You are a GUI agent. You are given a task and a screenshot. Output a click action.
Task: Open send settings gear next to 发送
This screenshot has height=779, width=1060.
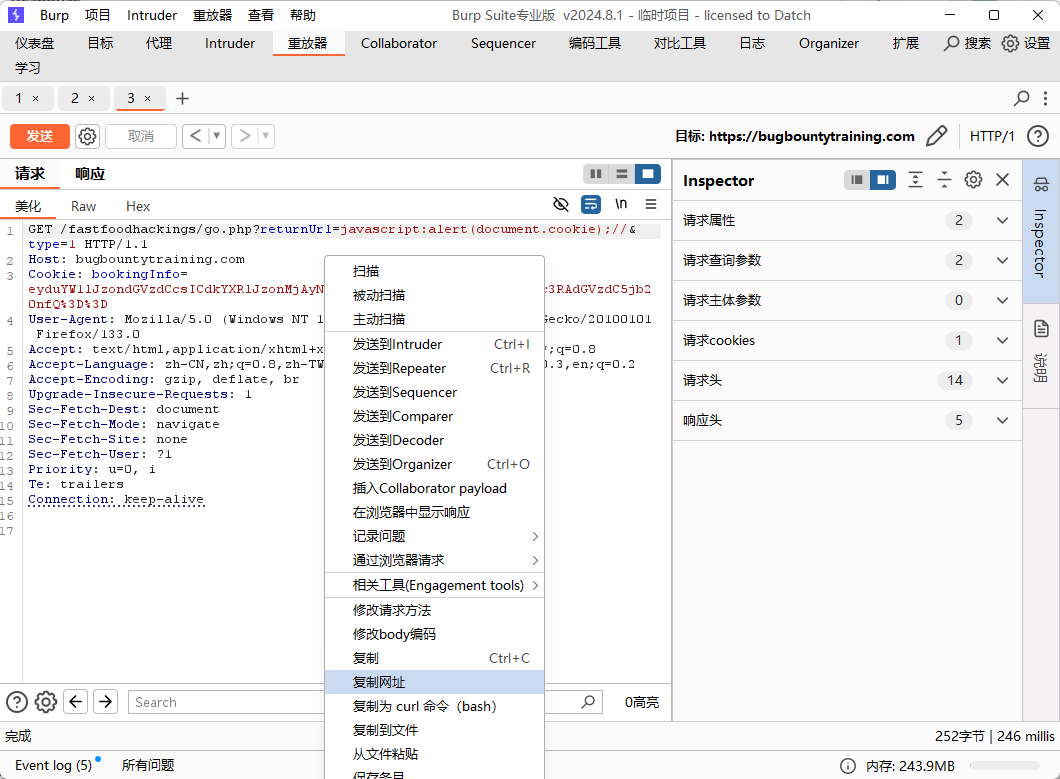coord(87,136)
